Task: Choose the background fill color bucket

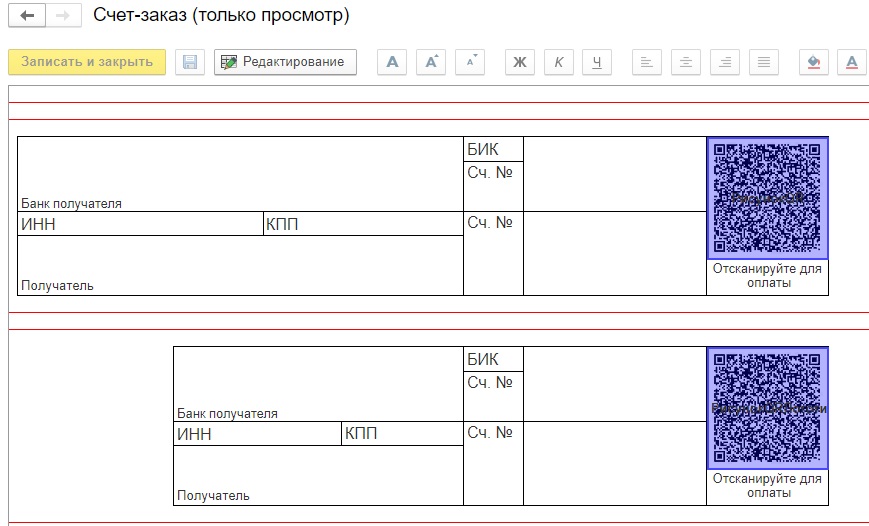Action: click(x=814, y=62)
